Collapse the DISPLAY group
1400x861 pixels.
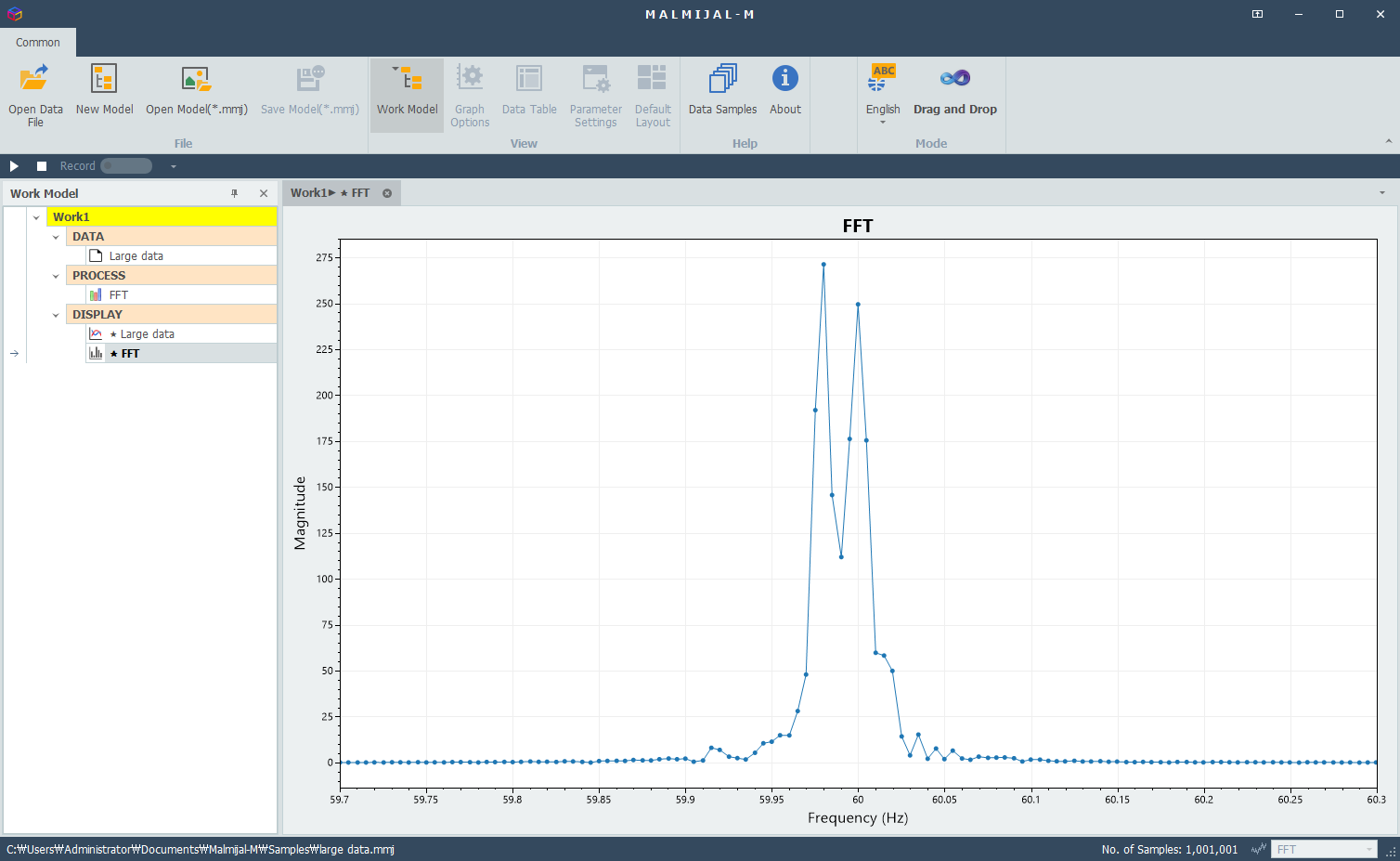(56, 315)
